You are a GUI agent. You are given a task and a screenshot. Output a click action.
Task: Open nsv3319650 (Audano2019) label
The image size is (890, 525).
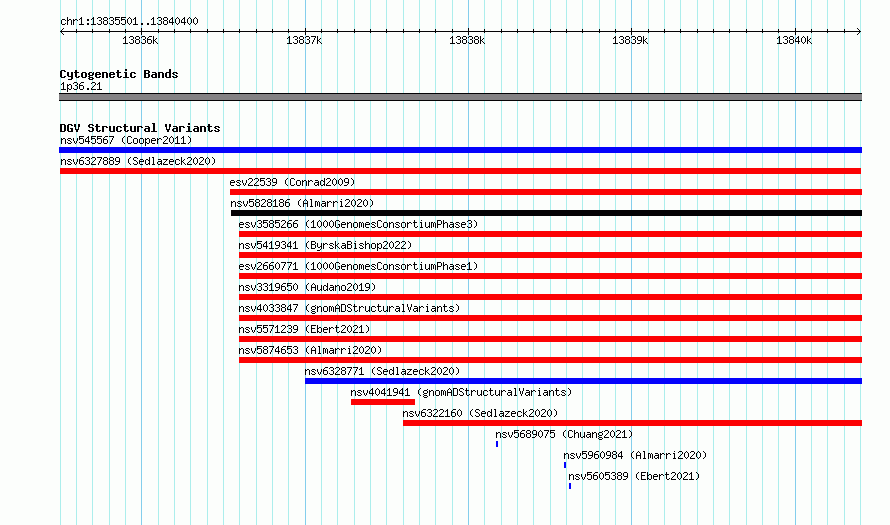coord(307,287)
